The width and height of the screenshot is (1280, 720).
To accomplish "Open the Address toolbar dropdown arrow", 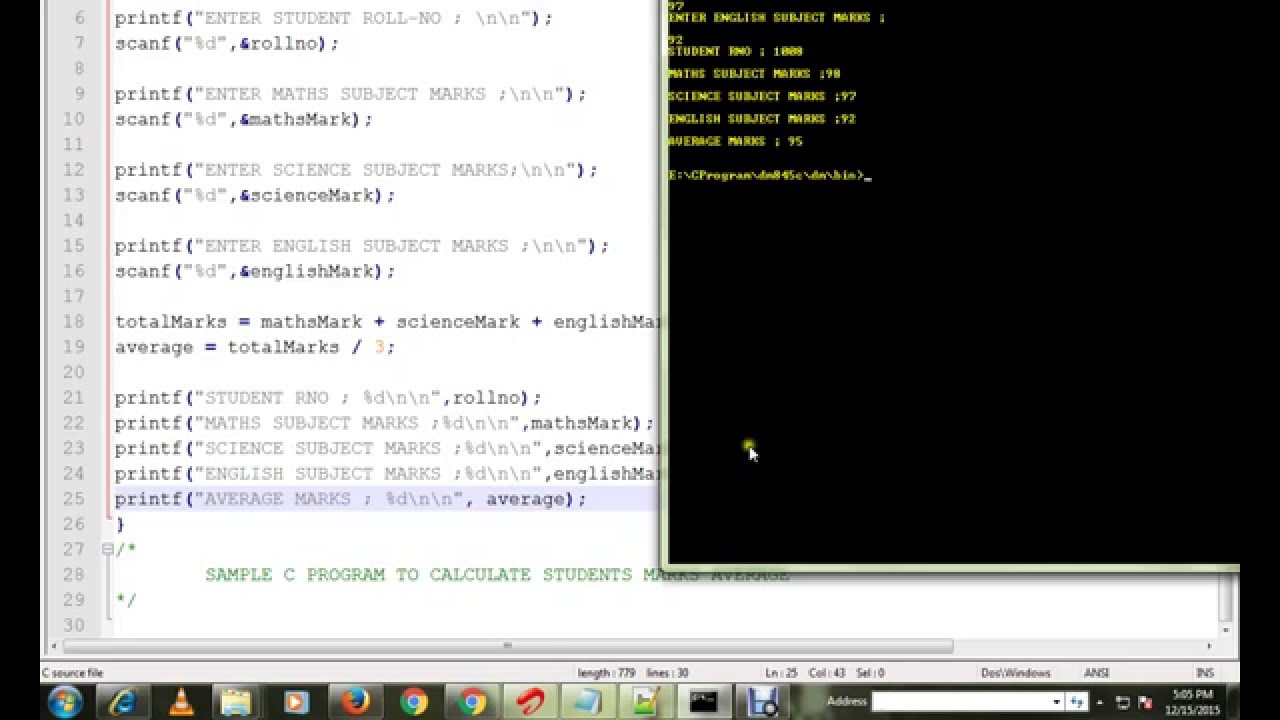I will pyautogui.click(x=1056, y=702).
